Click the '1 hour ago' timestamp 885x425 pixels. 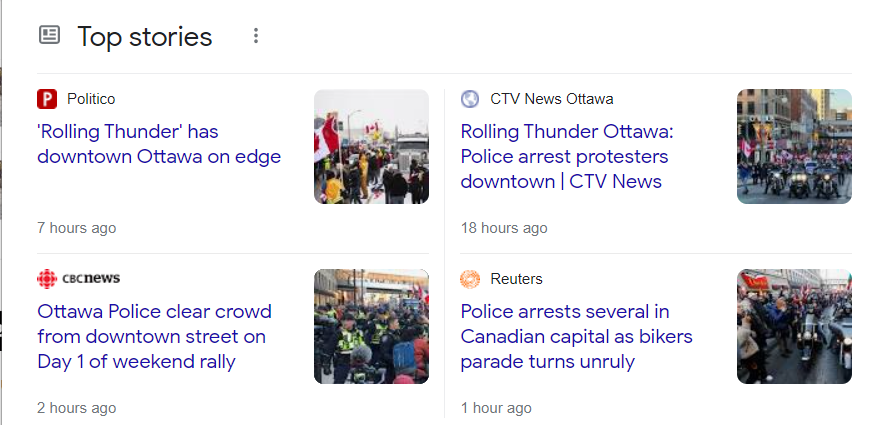pos(496,408)
